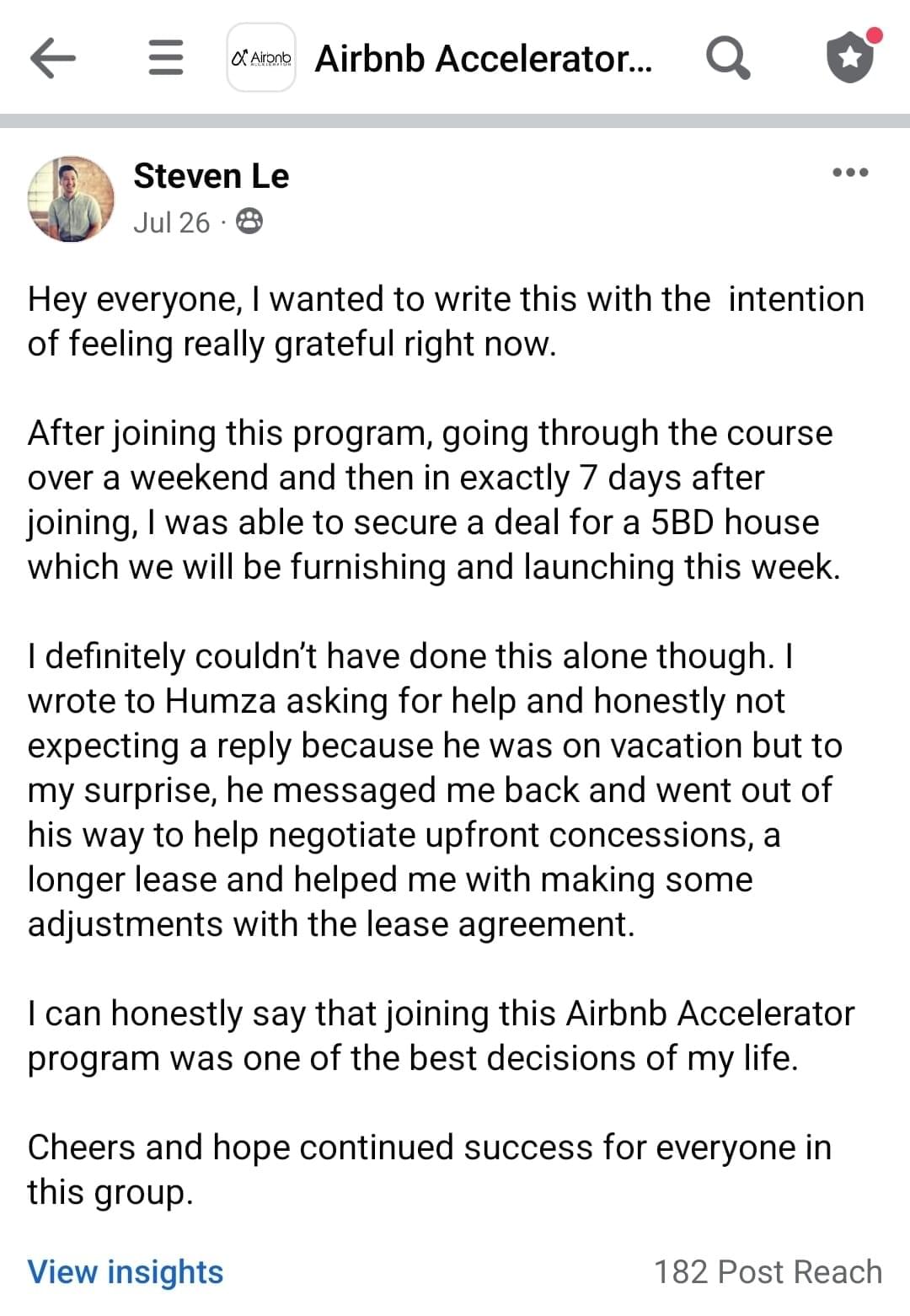The height and width of the screenshot is (1316, 910).
Task: Click the Jul 26 post timestamp
Action: tap(171, 222)
